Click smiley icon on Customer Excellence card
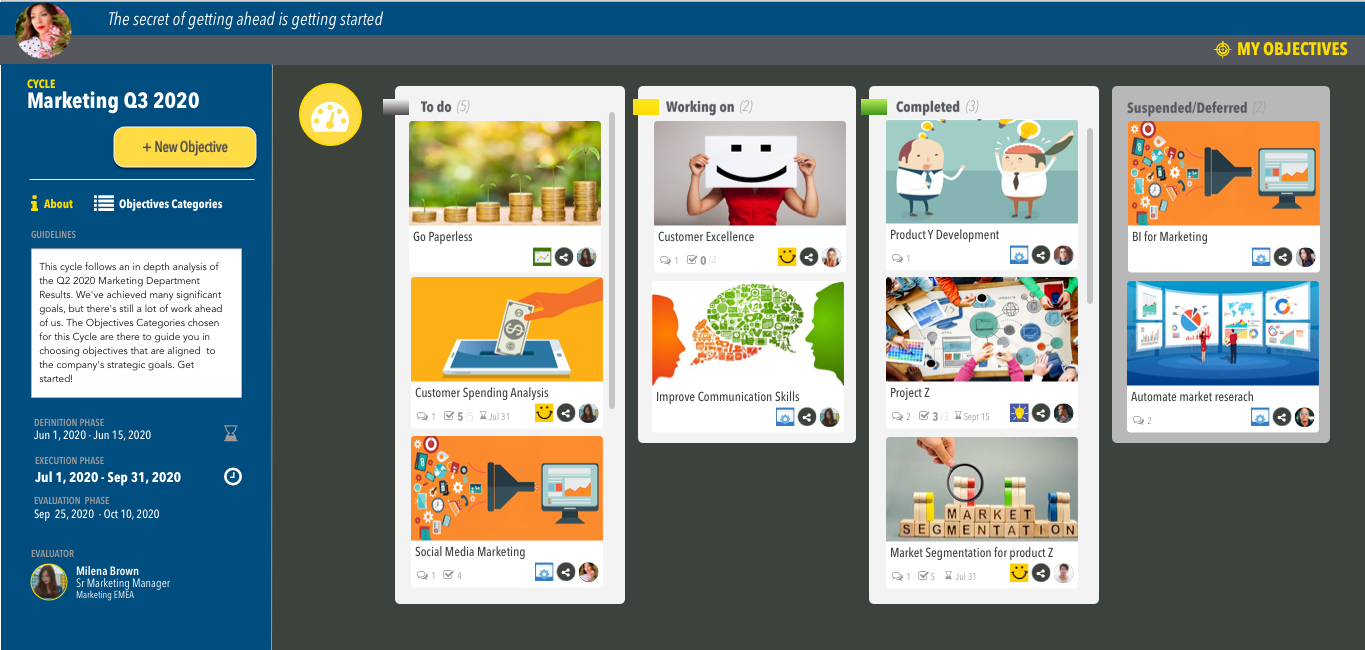The width and height of the screenshot is (1365, 650). coord(787,257)
